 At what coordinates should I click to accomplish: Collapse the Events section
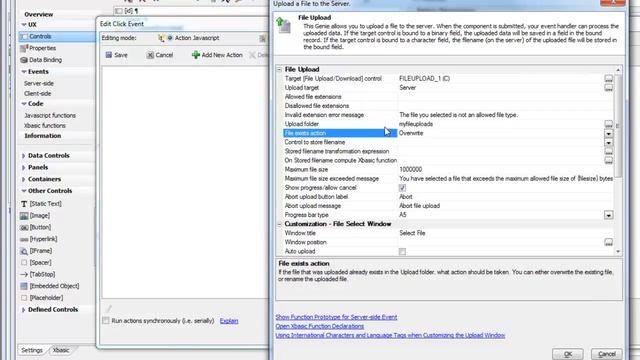(24, 71)
